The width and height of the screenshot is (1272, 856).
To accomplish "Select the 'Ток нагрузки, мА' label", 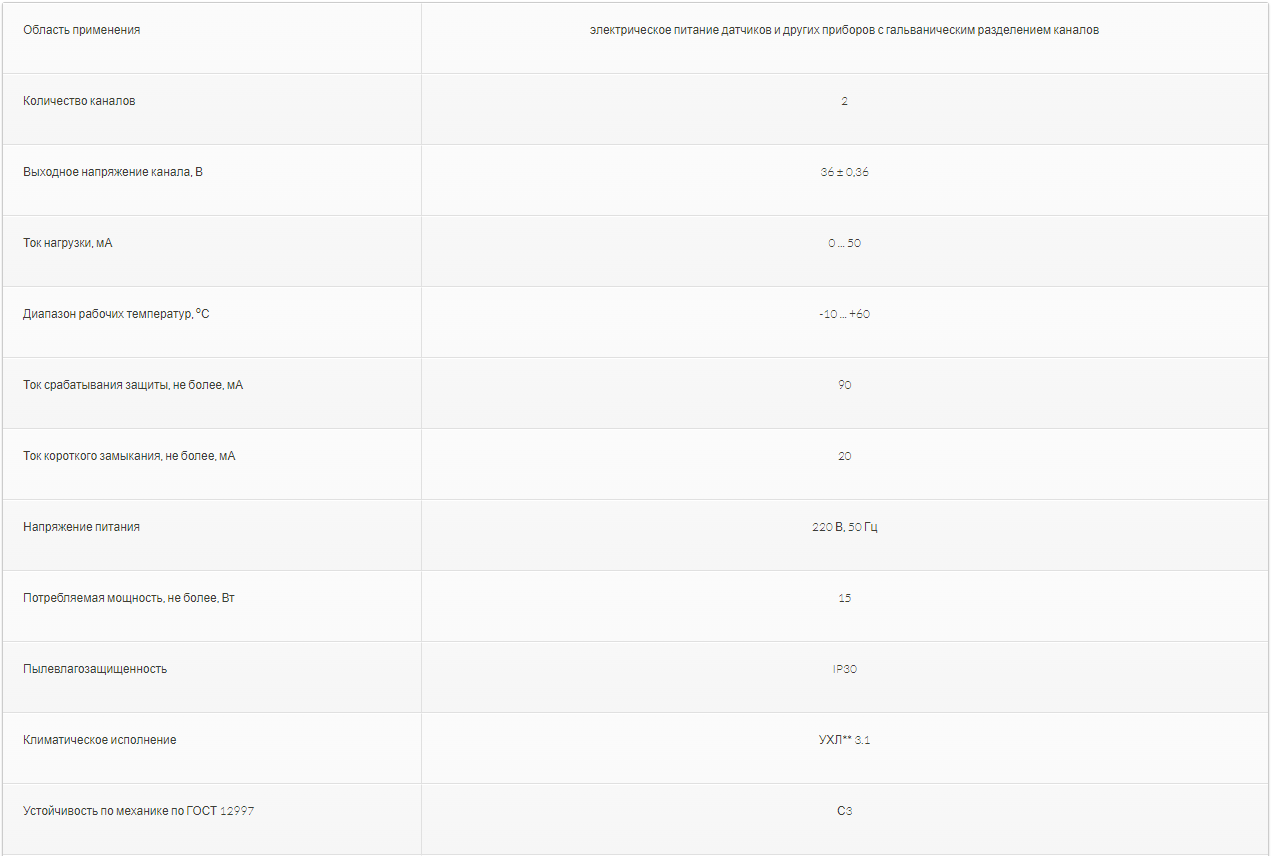I will 68,243.
